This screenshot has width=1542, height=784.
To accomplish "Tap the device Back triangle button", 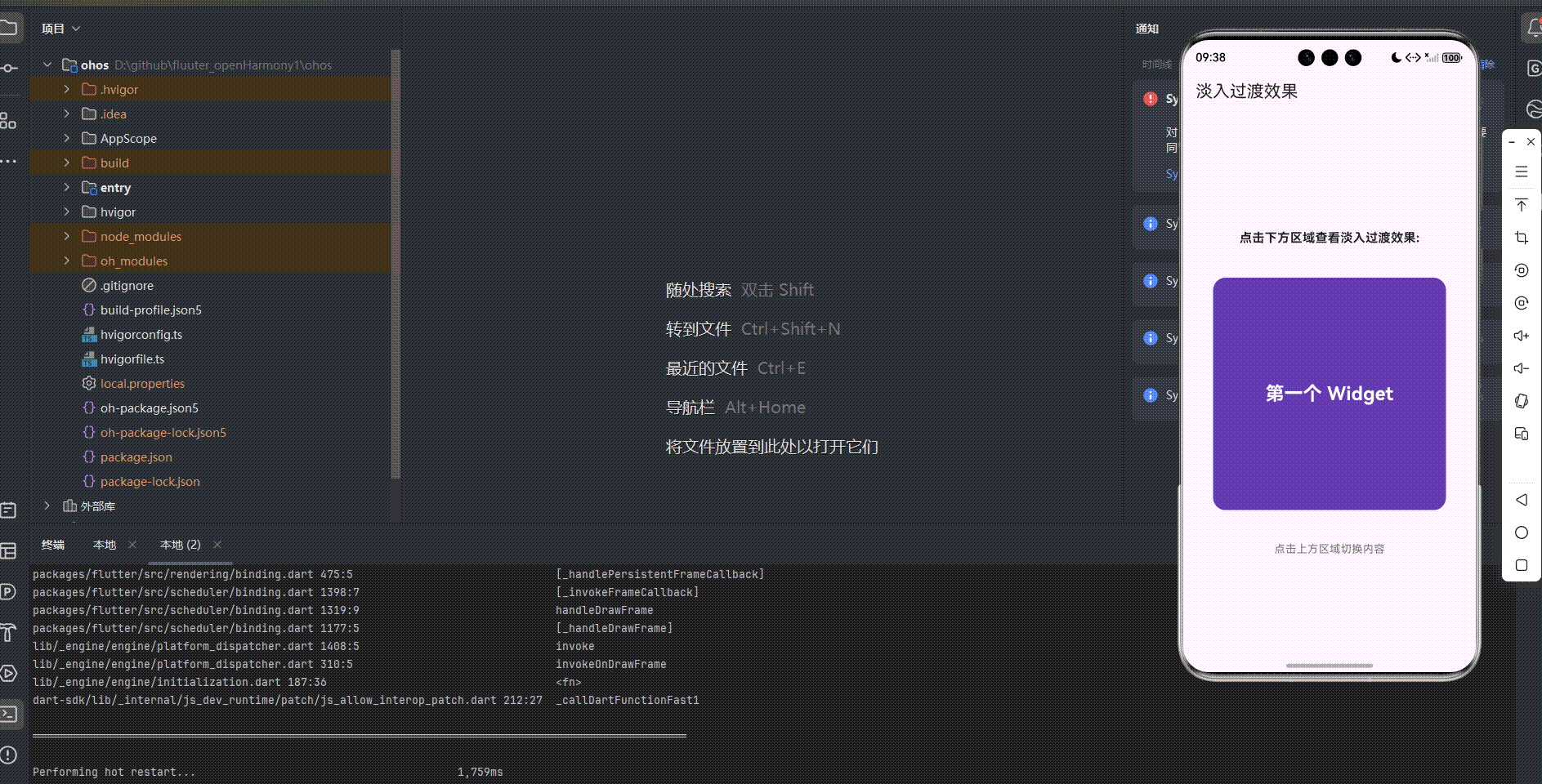I will (1521, 500).
